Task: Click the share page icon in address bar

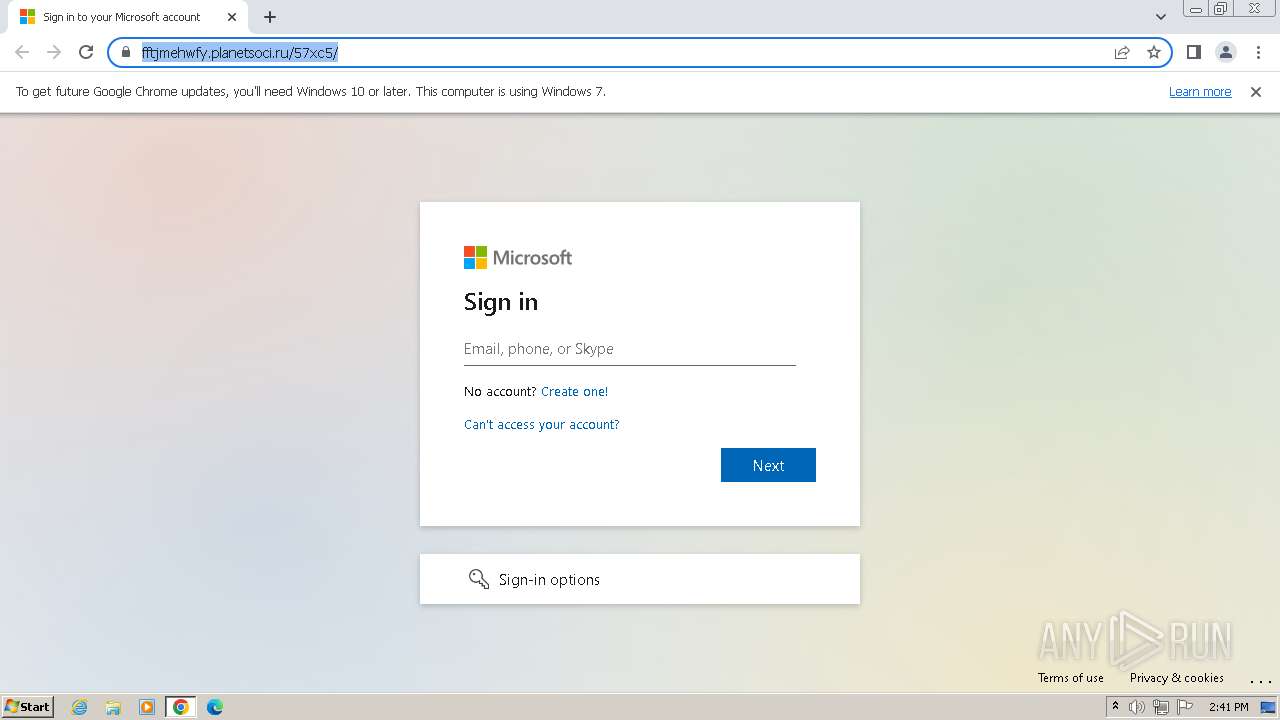Action: pos(1122,52)
